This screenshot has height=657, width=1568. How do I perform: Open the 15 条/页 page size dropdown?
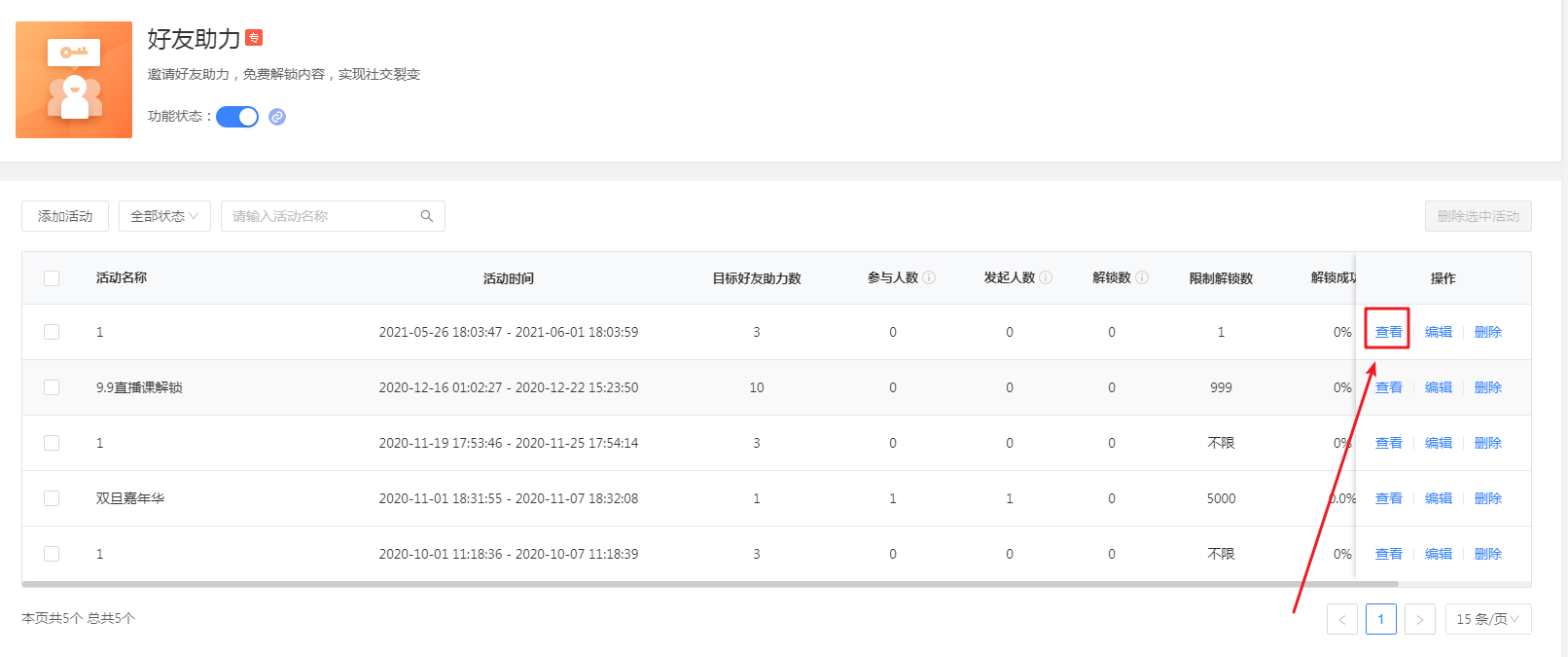pos(1488,619)
